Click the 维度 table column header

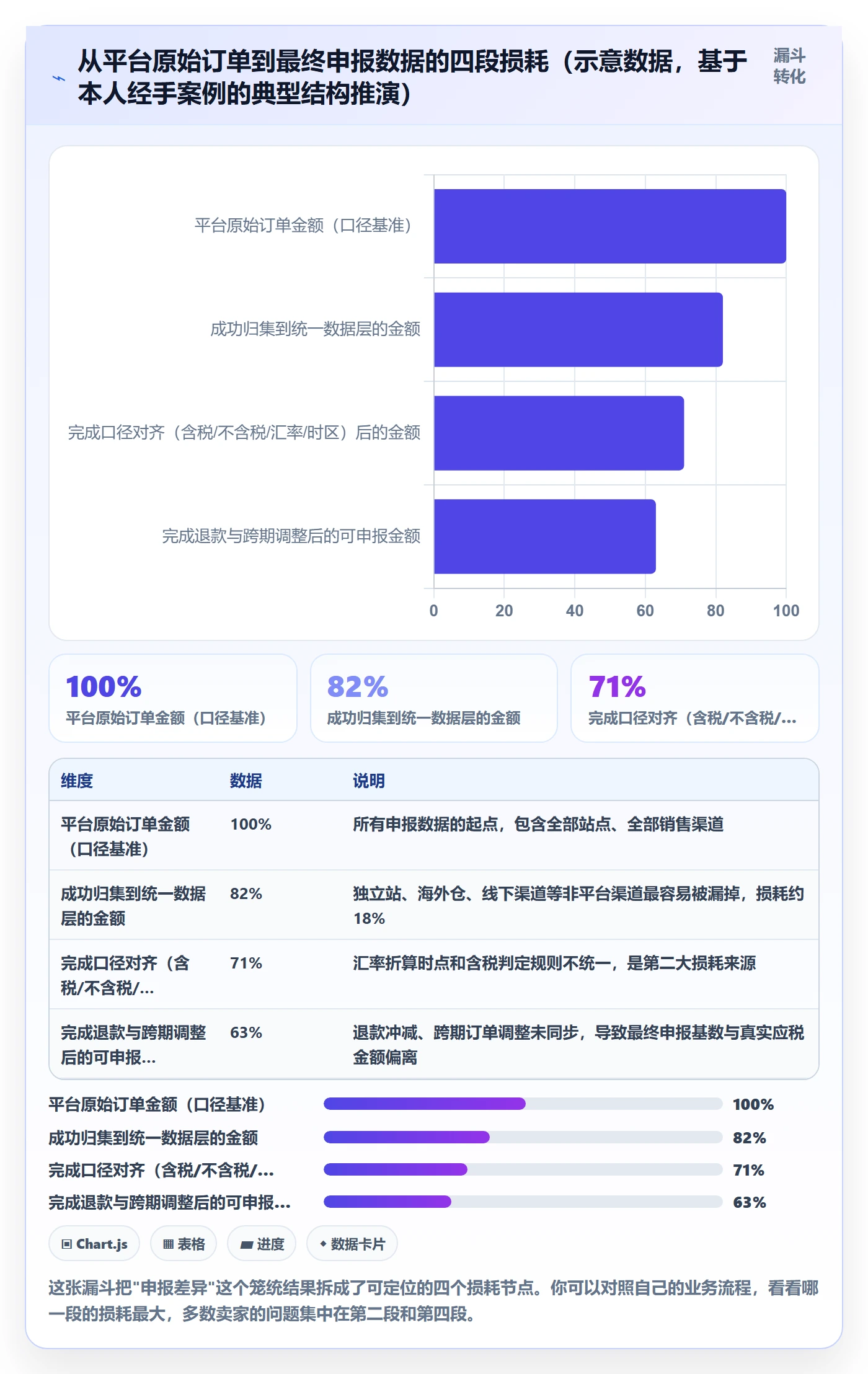[x=77, y=781]
